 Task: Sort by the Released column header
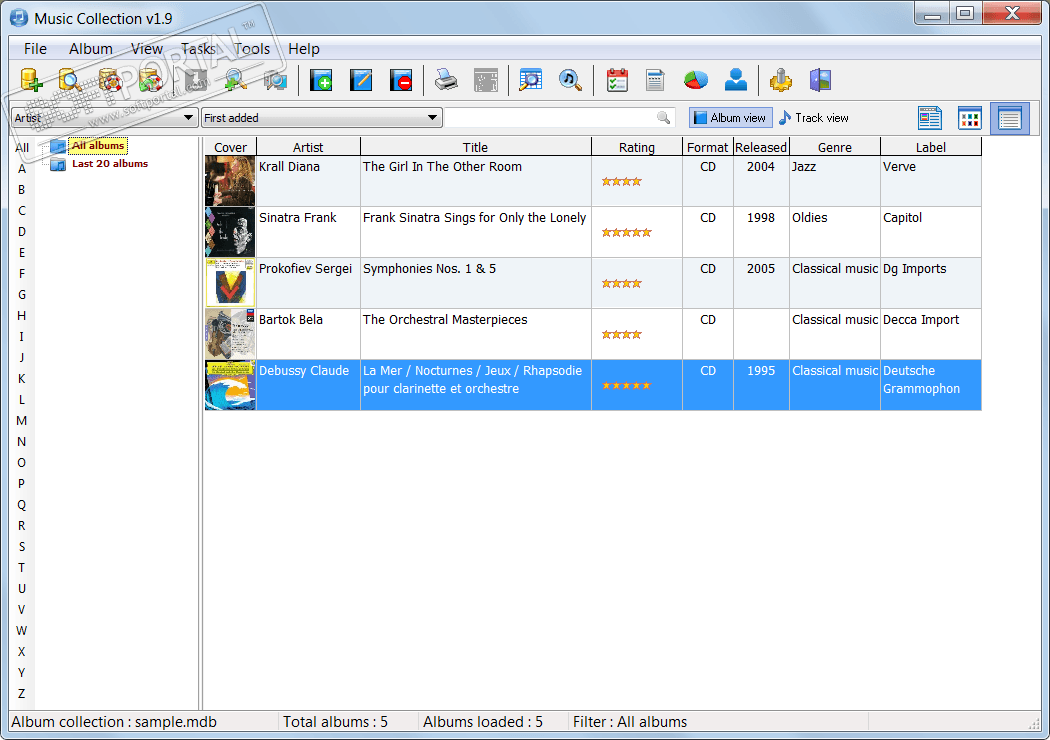coord(761,147)
